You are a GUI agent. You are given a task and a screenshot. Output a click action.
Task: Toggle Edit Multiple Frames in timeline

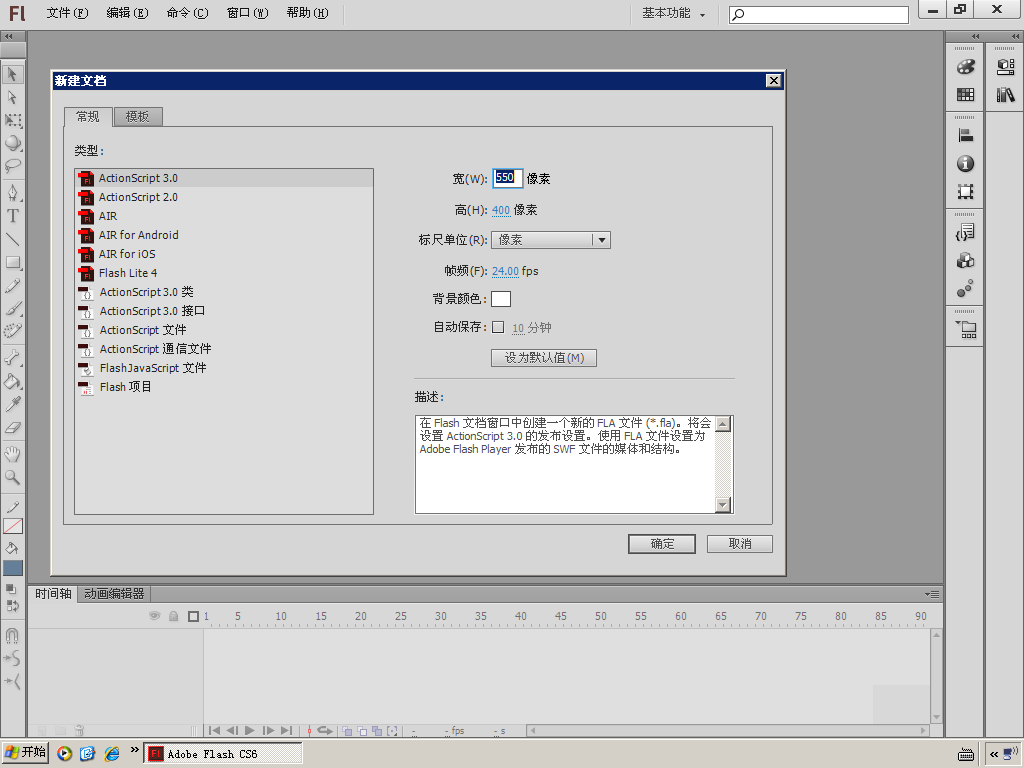[377, 731]
